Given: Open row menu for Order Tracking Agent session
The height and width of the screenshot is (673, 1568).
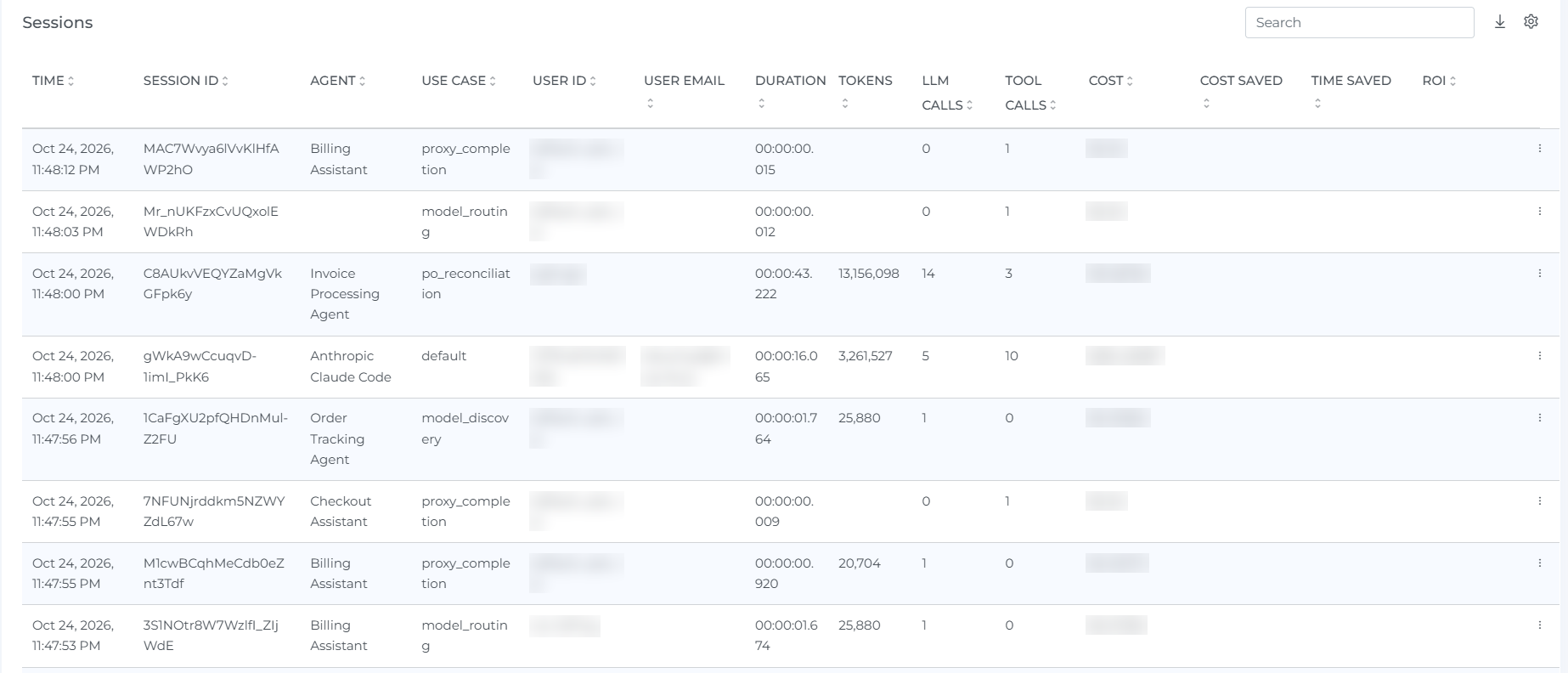Looking at the screenshot, I should pos(1540,418).
